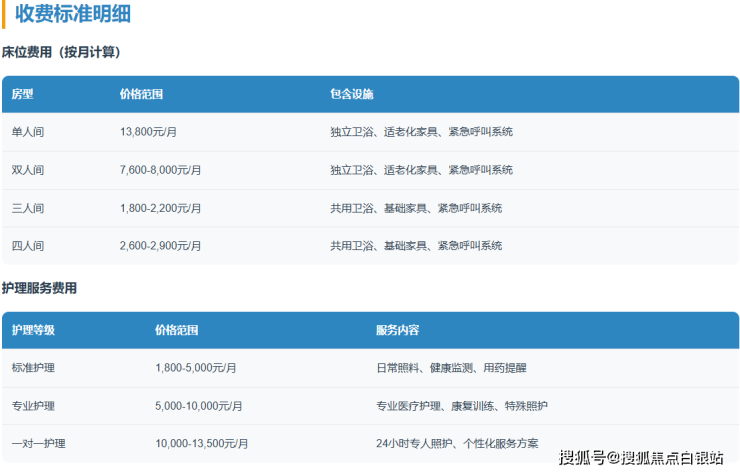This screenshot has height=474, width=740.
Task: Click the 7,600-8,000元/月 price cell
Action: point(160,170)
